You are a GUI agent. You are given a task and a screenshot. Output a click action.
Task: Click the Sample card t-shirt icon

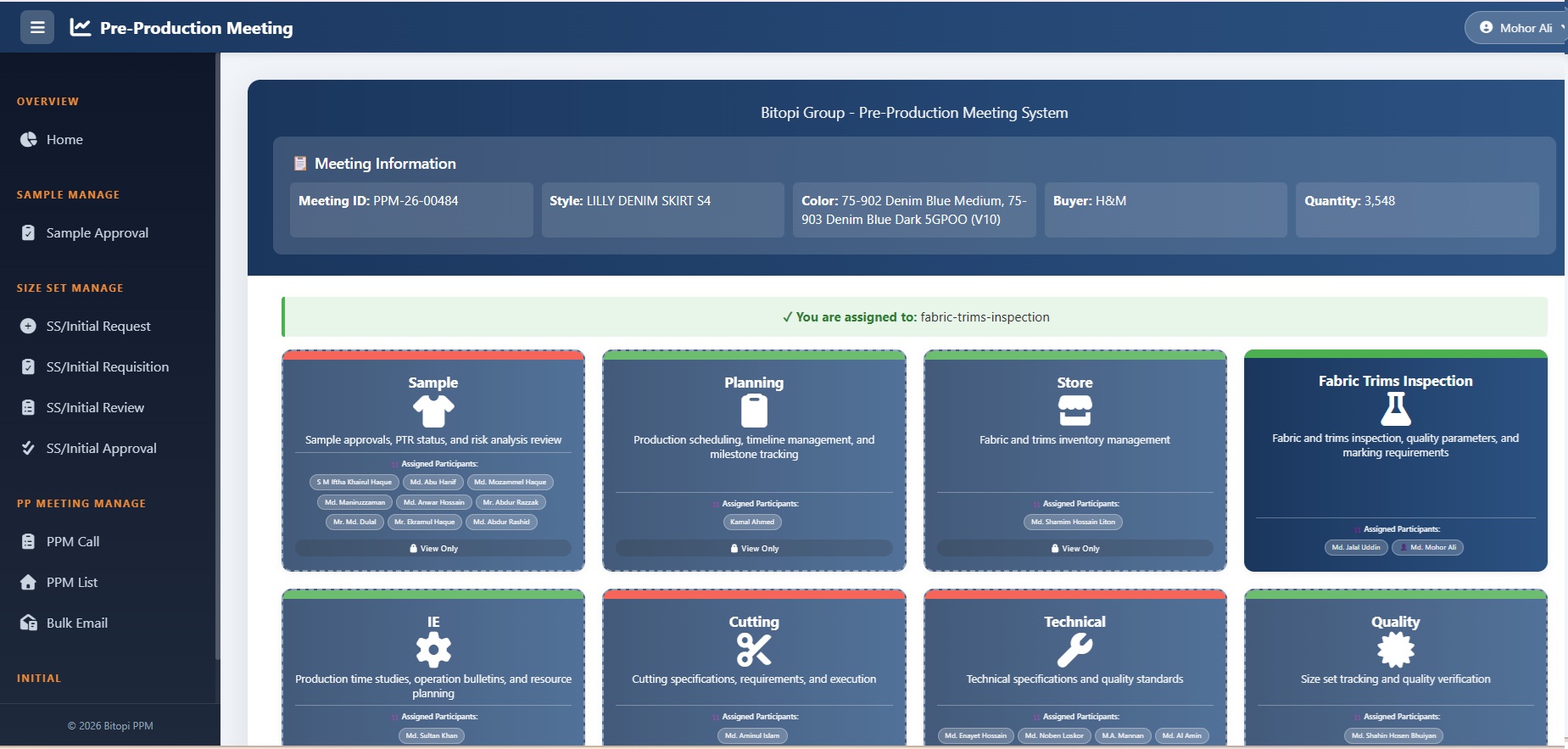click(x=433, y=411)
